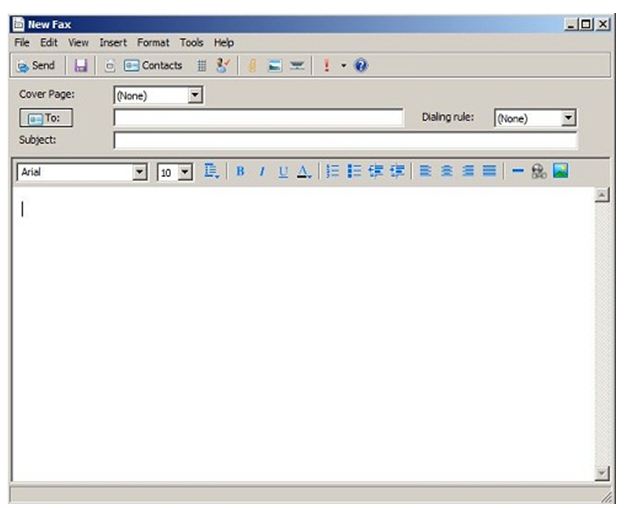Insert from scanner icon in toolbar
The height and width of the screenshot is (508, 629).
(x=297, y=65)
